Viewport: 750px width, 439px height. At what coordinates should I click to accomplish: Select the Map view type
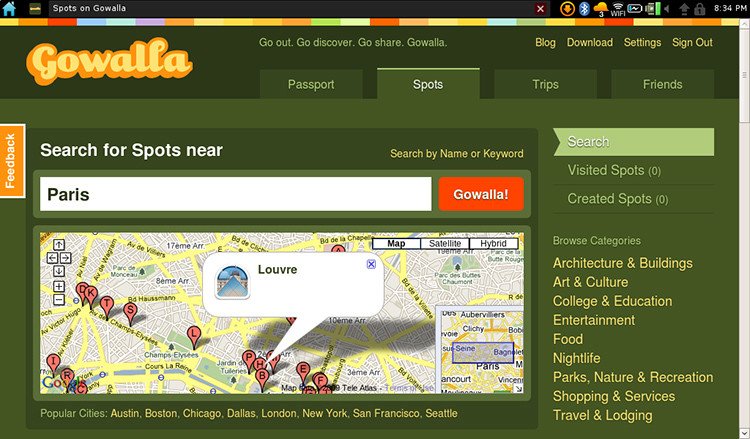(396, 243)
